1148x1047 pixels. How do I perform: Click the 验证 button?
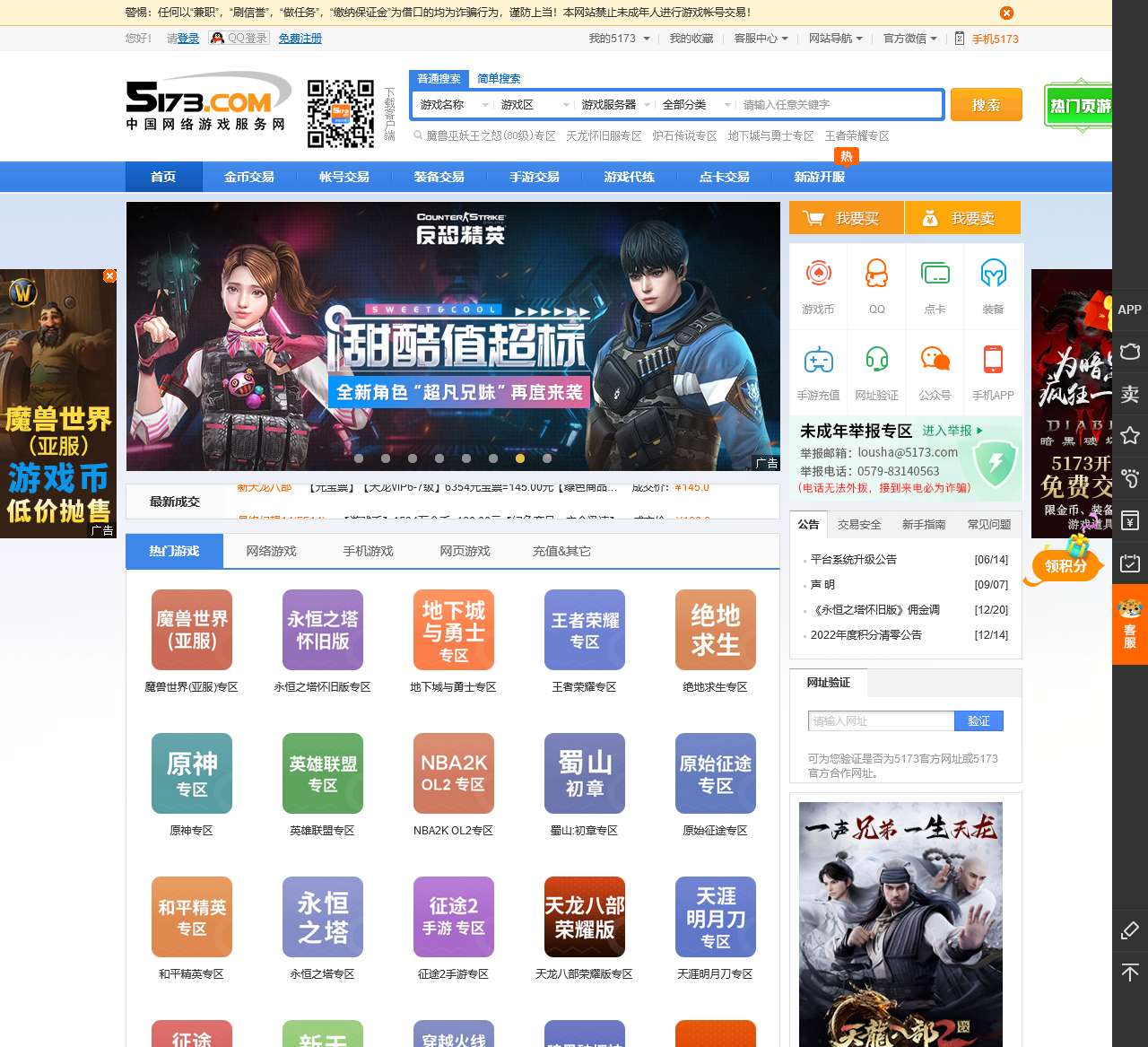click(978, 721)
